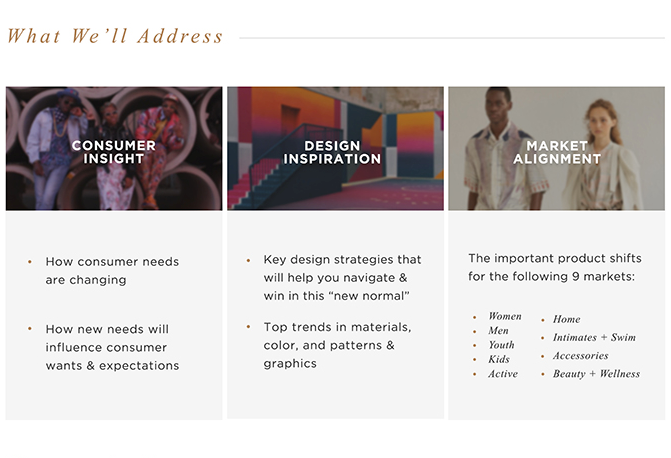The height and width of the screenshot is (458, 671).
Task: Click the Home market item
Action: 567,319
